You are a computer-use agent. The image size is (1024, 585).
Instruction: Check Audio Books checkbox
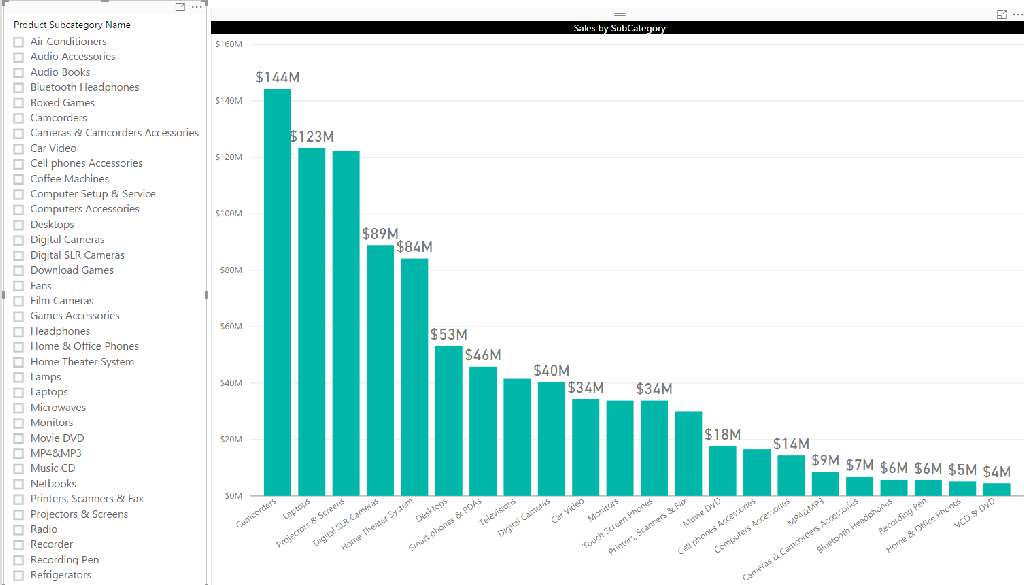point(18,72)
